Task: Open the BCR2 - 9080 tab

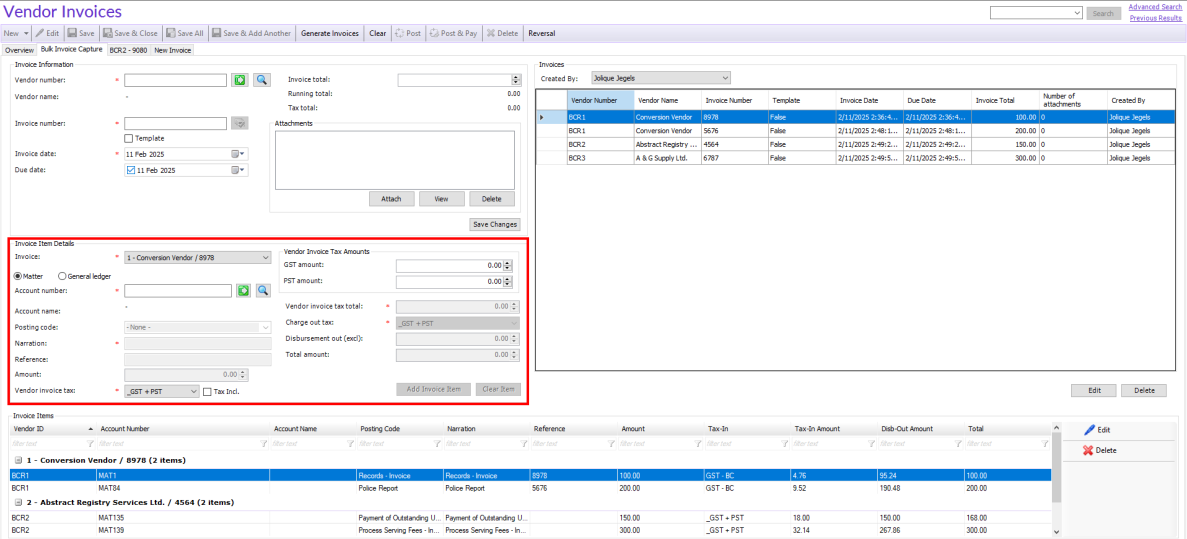Action: pyautogui.click(x=128, y=50)
